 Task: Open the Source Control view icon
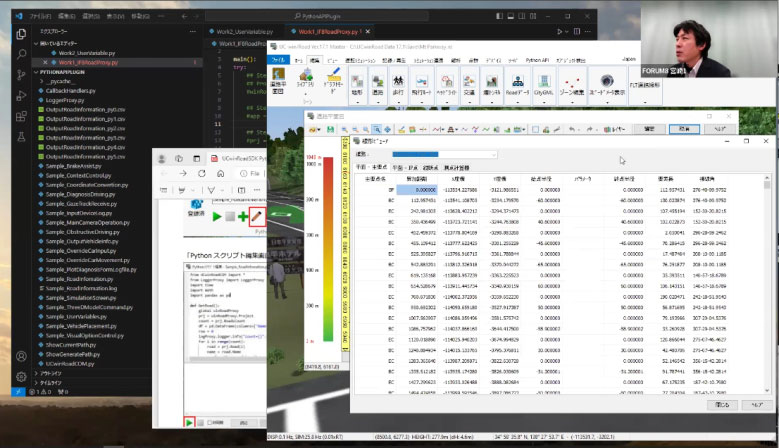coord(20,75)
